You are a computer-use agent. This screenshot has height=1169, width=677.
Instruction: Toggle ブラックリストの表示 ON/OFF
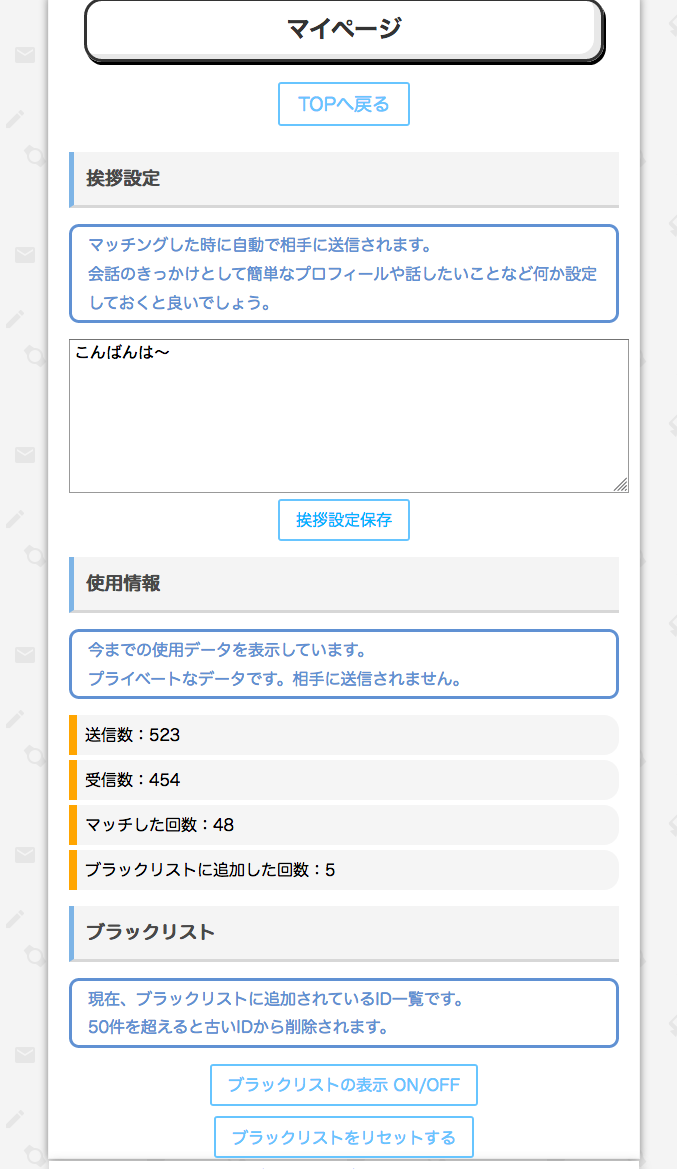343,1085
